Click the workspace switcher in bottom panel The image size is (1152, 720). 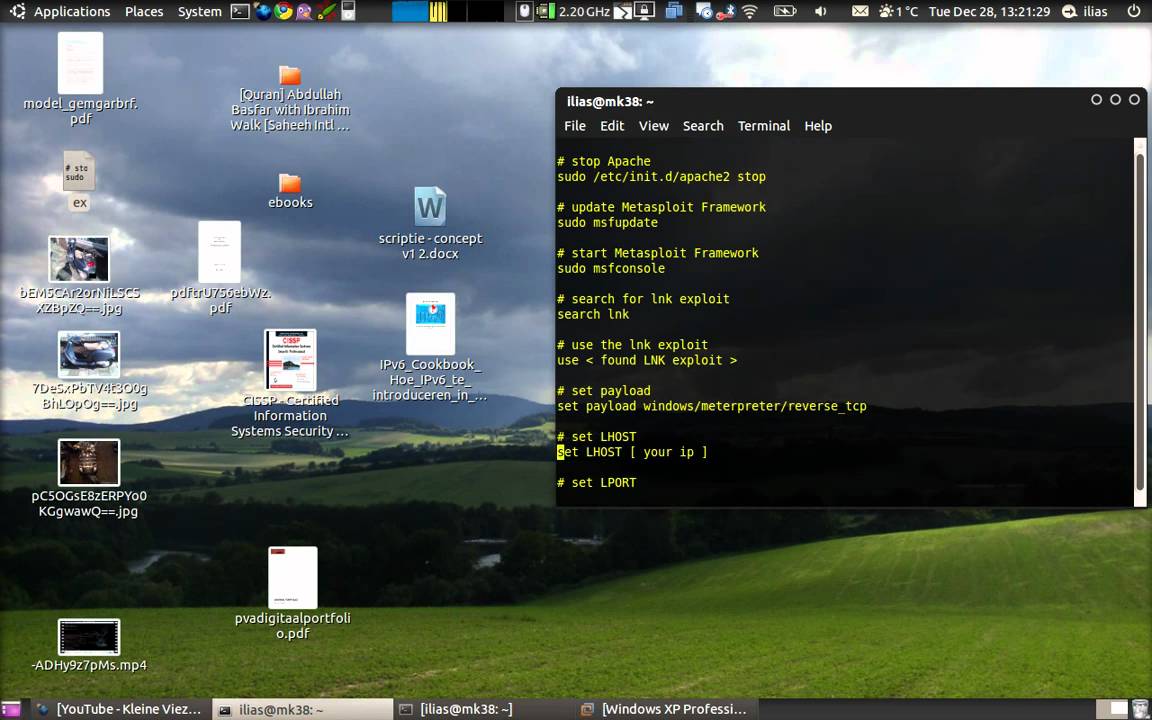tap(1112, 709)
